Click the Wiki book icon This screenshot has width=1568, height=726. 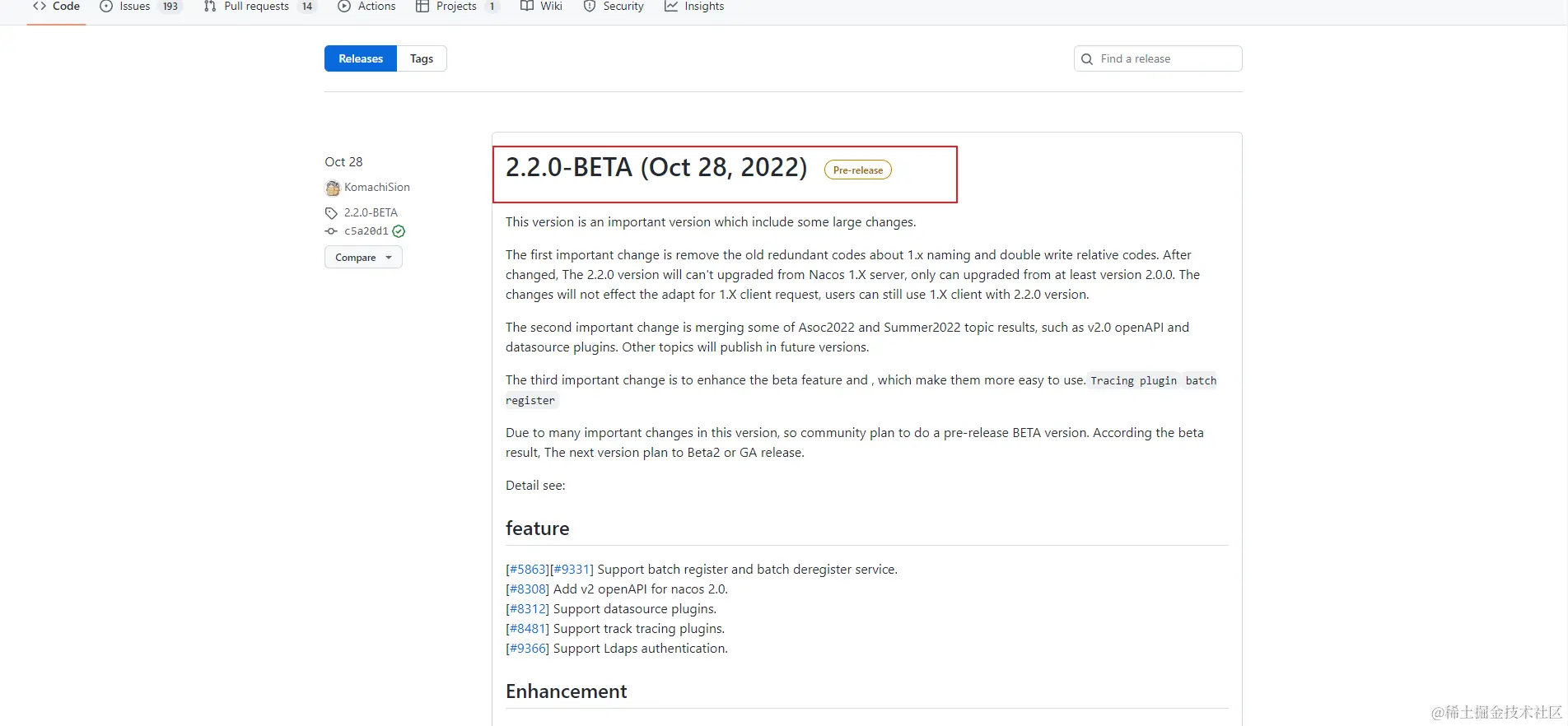[x=527, y=7]
